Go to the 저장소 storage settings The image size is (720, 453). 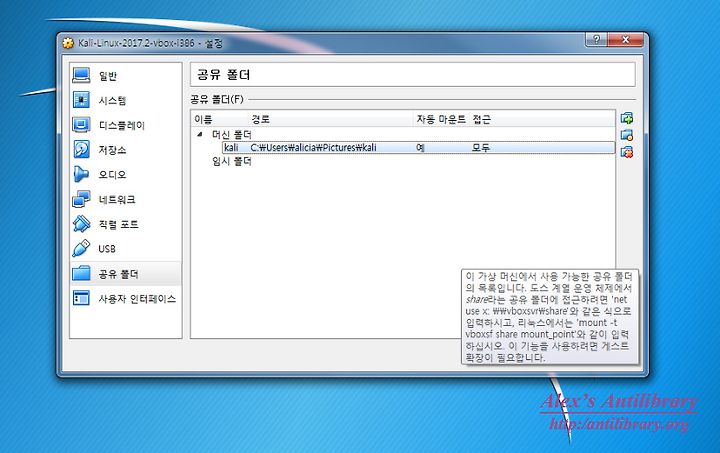125,150
